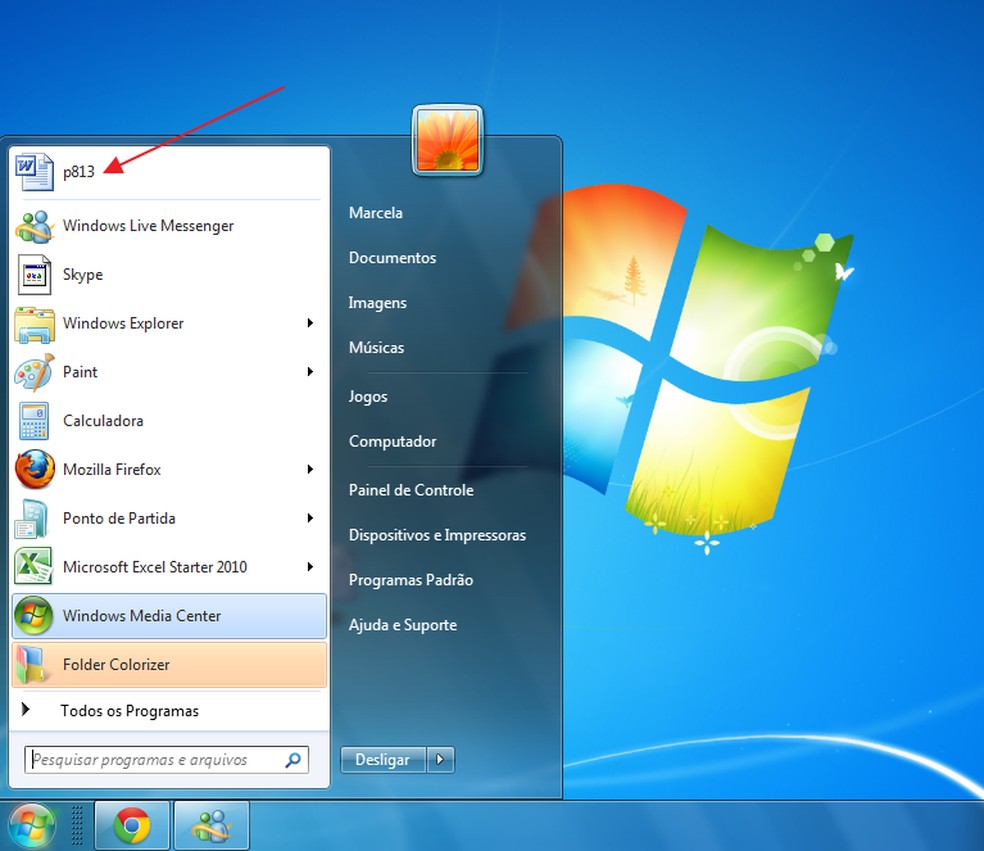Click the Pesquisar programas e arquivos field
The width and height of the screenshot is (984, 851).
[x=155, y=760]
